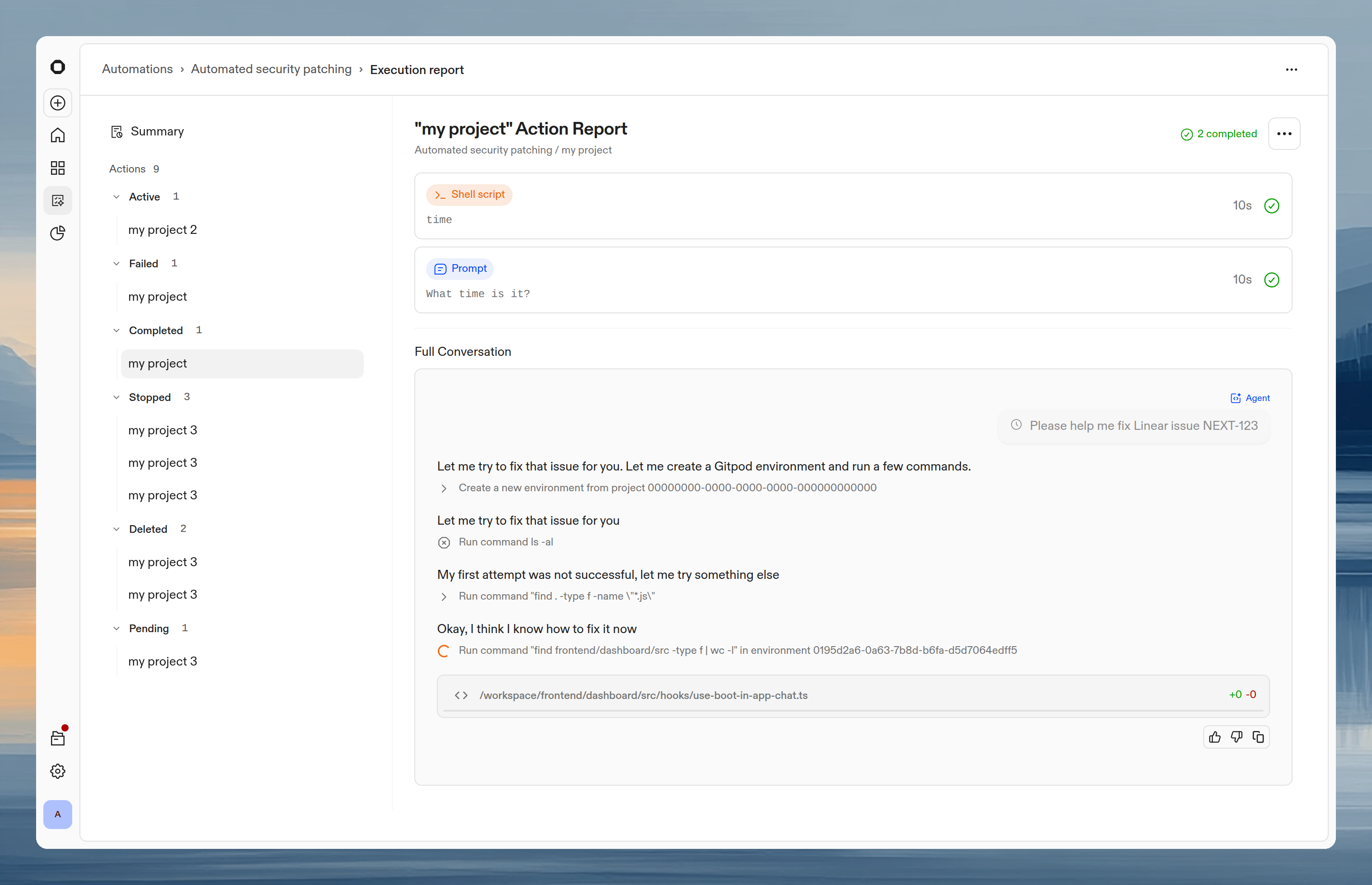1372x885 pixels.
Task: Click the thumbs up feedback icon
Action: [x=1214, y=737]
